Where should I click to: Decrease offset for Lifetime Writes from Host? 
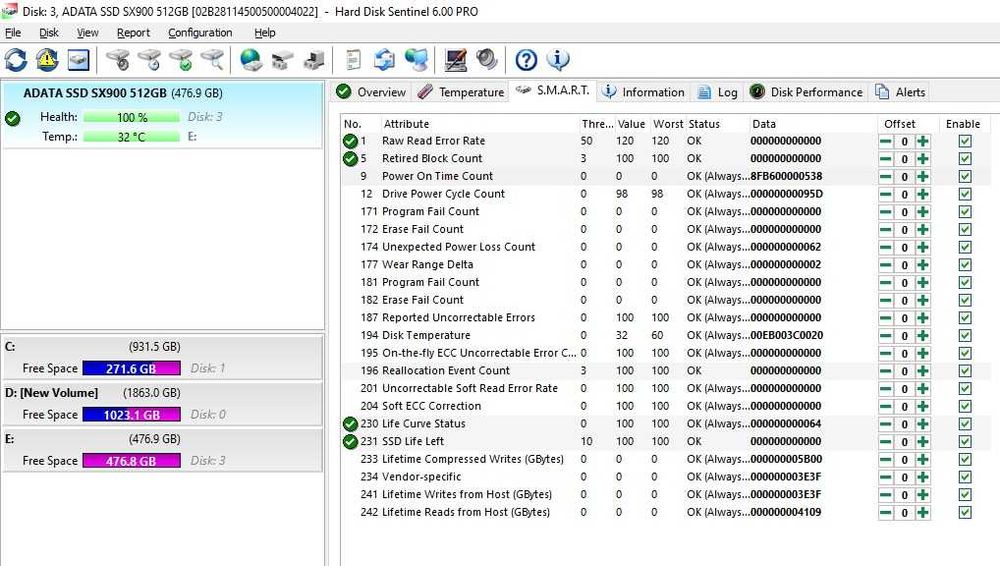[x=886, y=495]
